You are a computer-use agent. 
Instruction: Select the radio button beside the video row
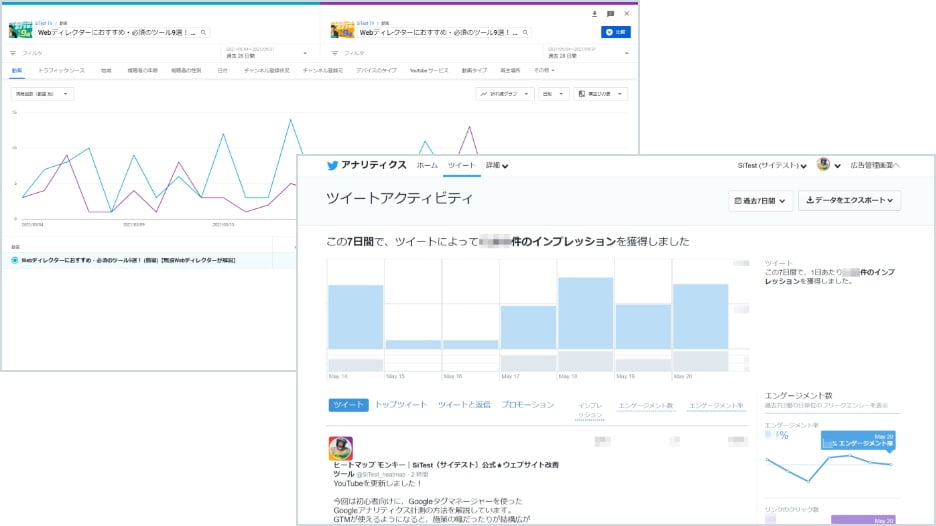click(x=14, y=260)
